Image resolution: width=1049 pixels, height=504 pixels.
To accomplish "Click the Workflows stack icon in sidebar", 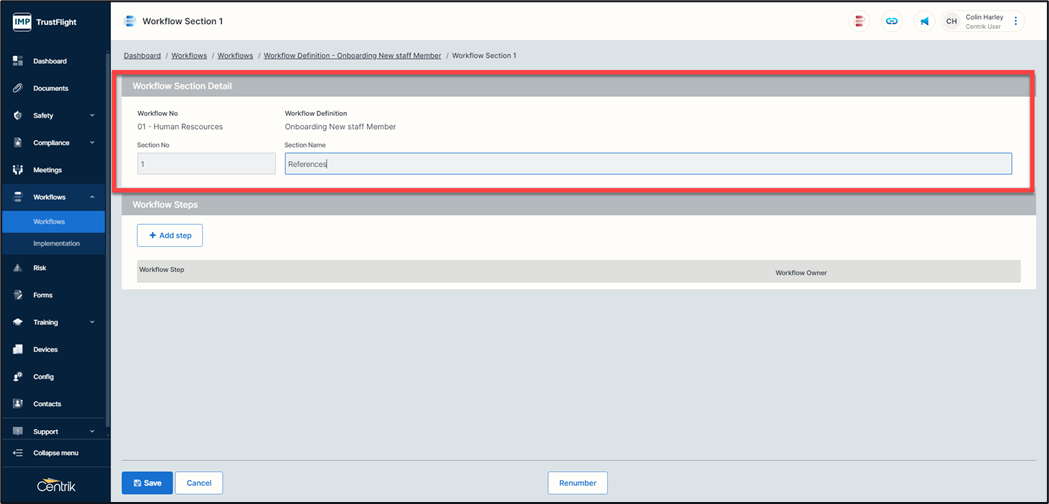I will (x=18, y=197).
